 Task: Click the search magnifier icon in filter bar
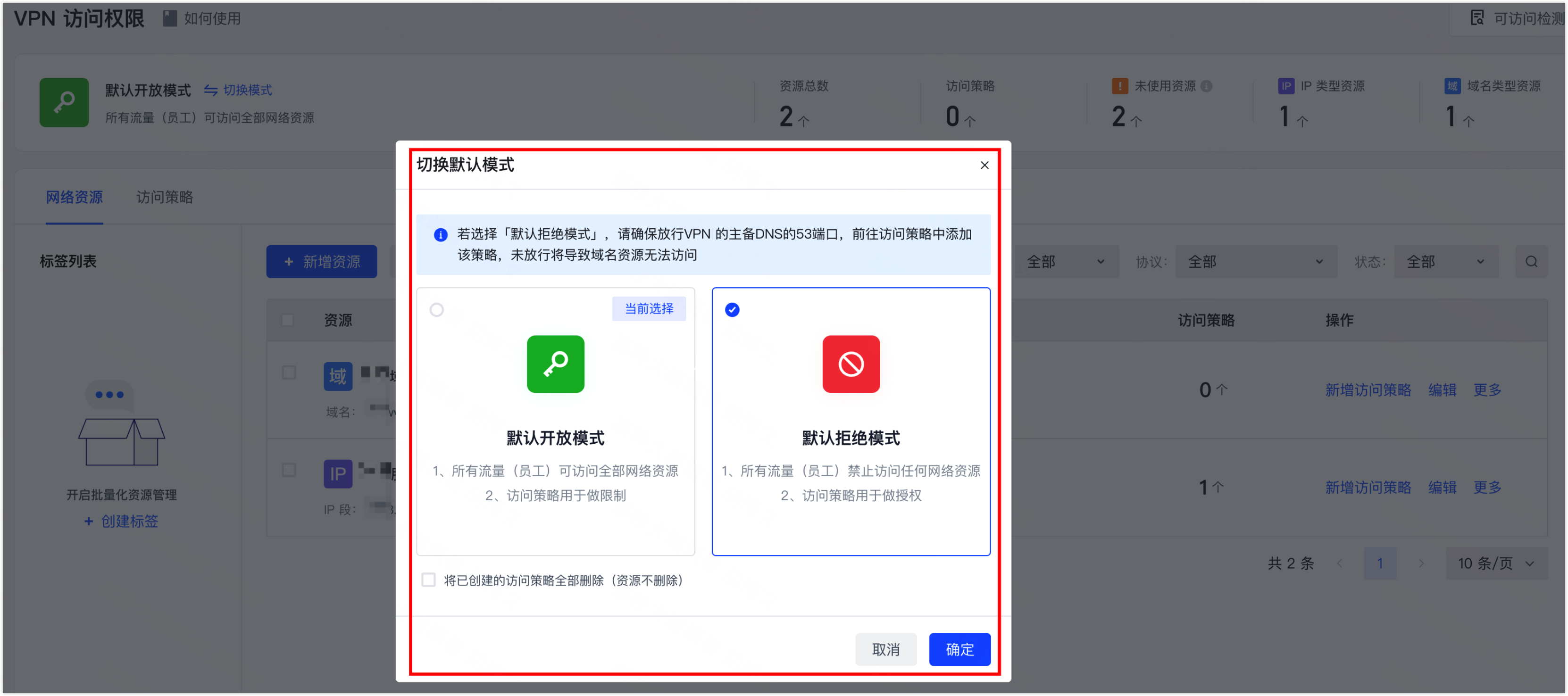(1532, 262)
